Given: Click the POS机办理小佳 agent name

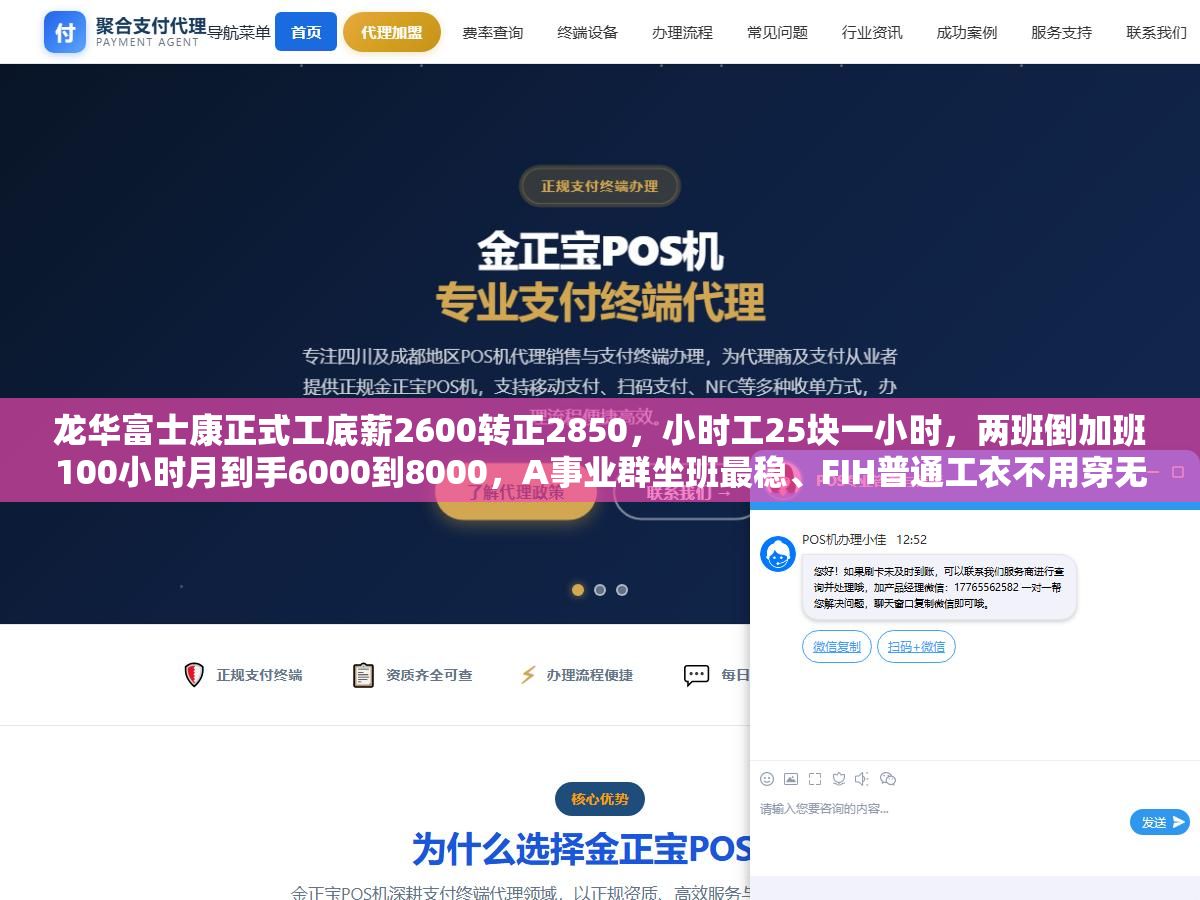Looking at the screenshot, I should click(x=844, y=539).
